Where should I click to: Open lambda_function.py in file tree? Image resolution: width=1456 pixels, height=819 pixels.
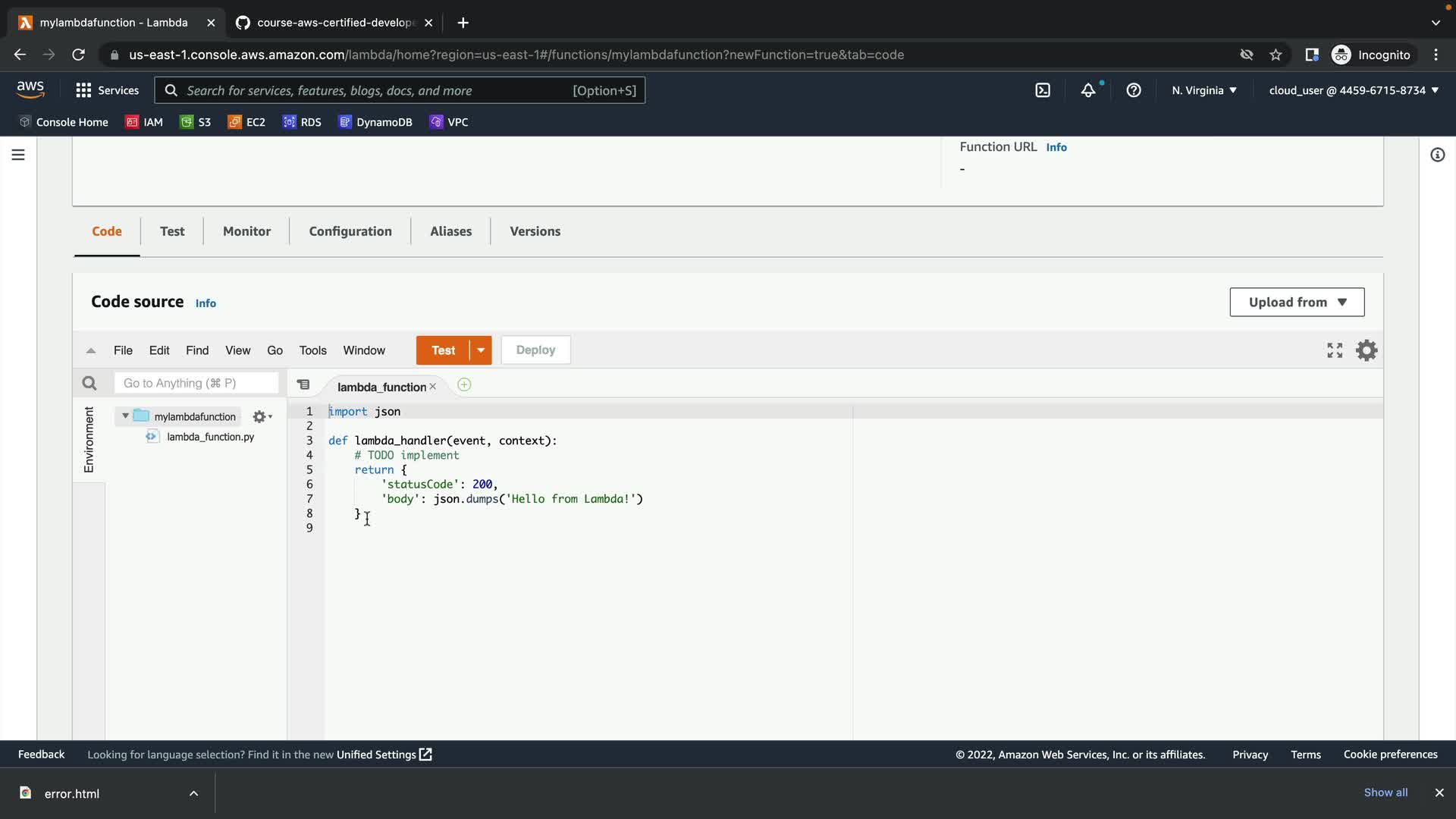coord(210,437)
